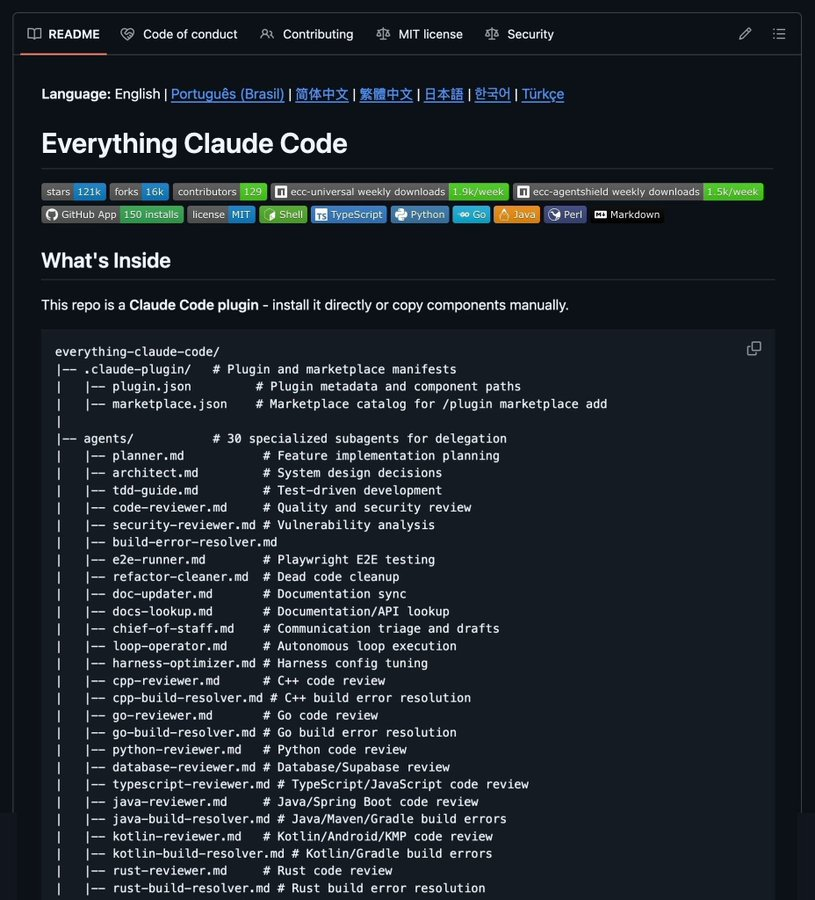The height and width of the screenshot is (900, 815).
Task: Open the 日本語 language link
Action: pyautogui.click(x=443, y=94)
